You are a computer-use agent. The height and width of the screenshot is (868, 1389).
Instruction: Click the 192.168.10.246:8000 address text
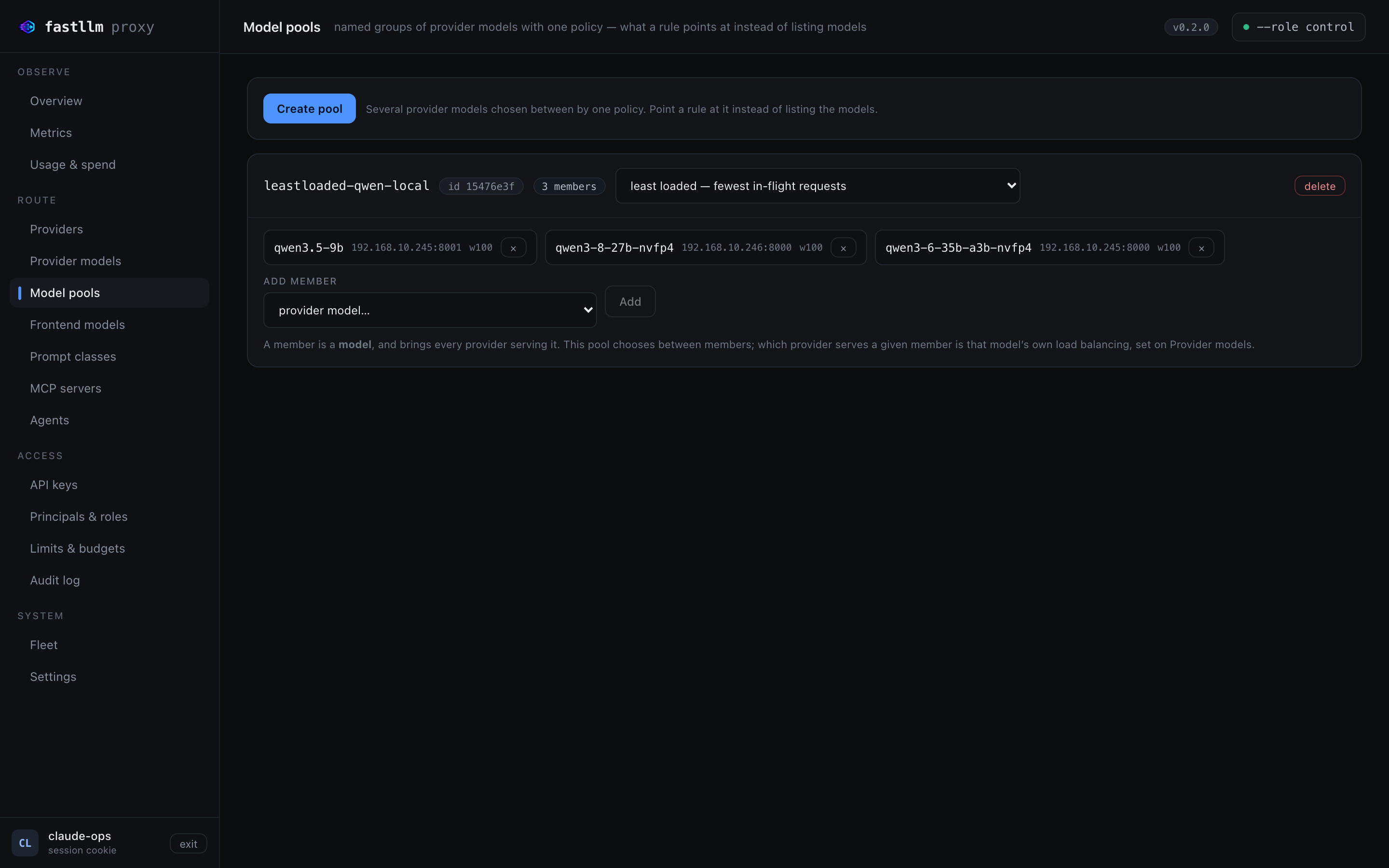[x=736, y=247]
